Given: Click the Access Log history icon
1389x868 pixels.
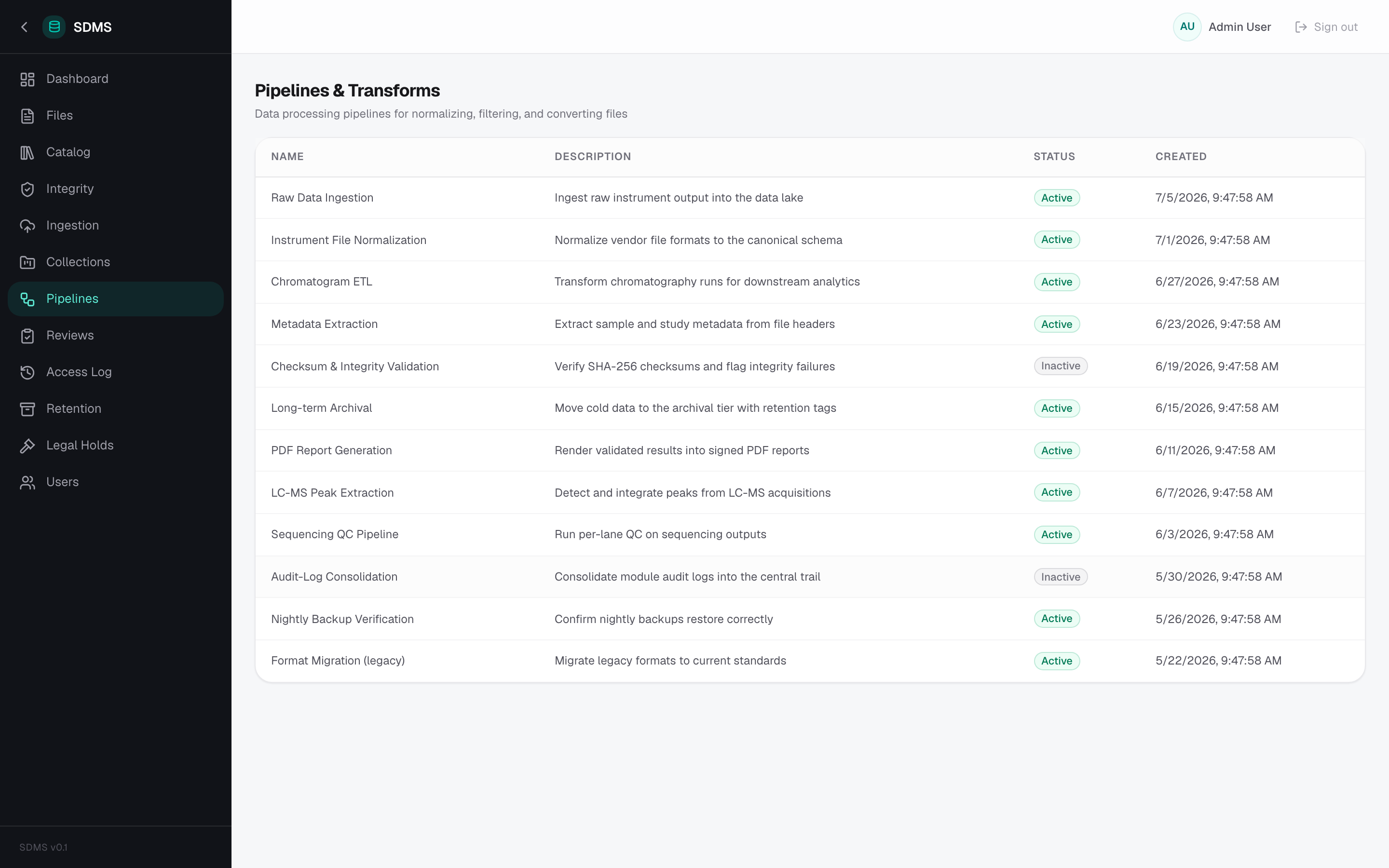Looking at the screenshot, I should [27, 373].
